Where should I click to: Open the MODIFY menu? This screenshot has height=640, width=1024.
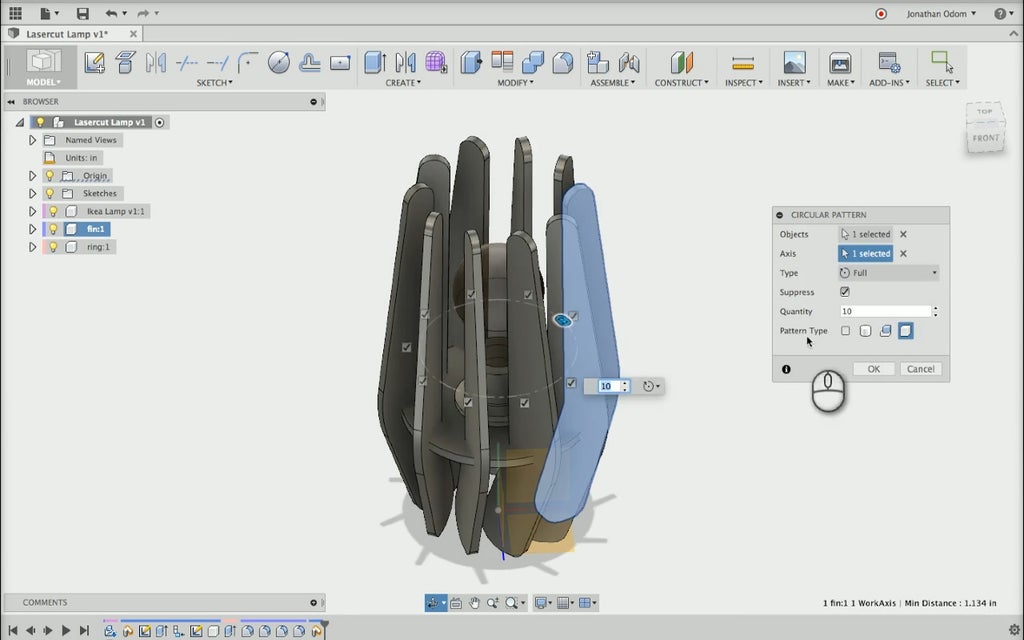515,83
